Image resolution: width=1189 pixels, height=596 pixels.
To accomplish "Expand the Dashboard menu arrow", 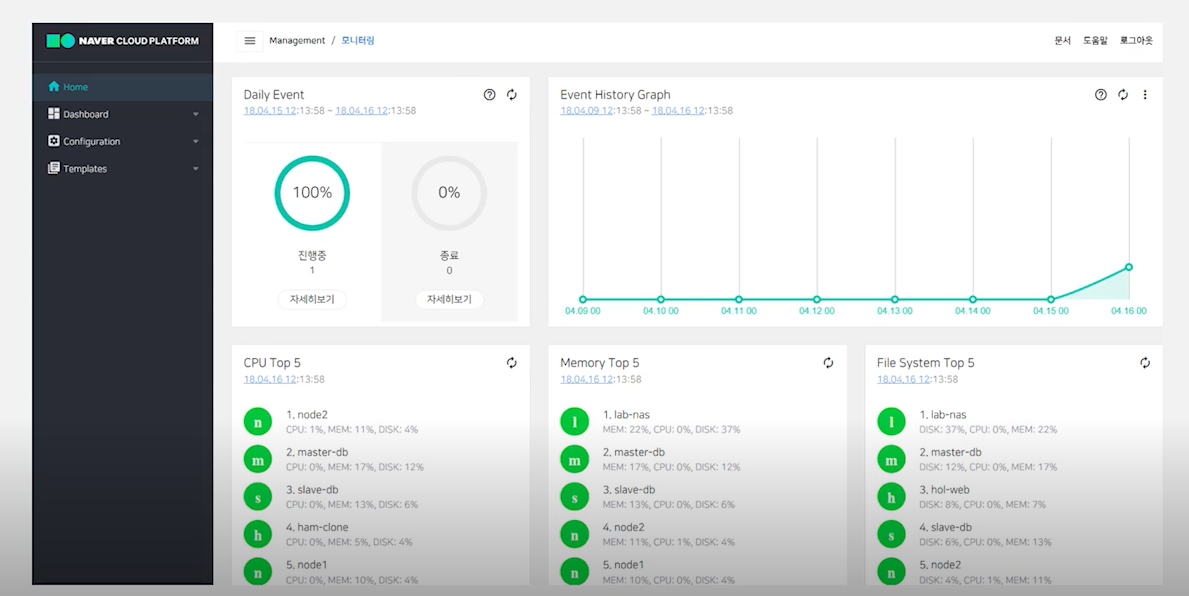I will (196, 114).
